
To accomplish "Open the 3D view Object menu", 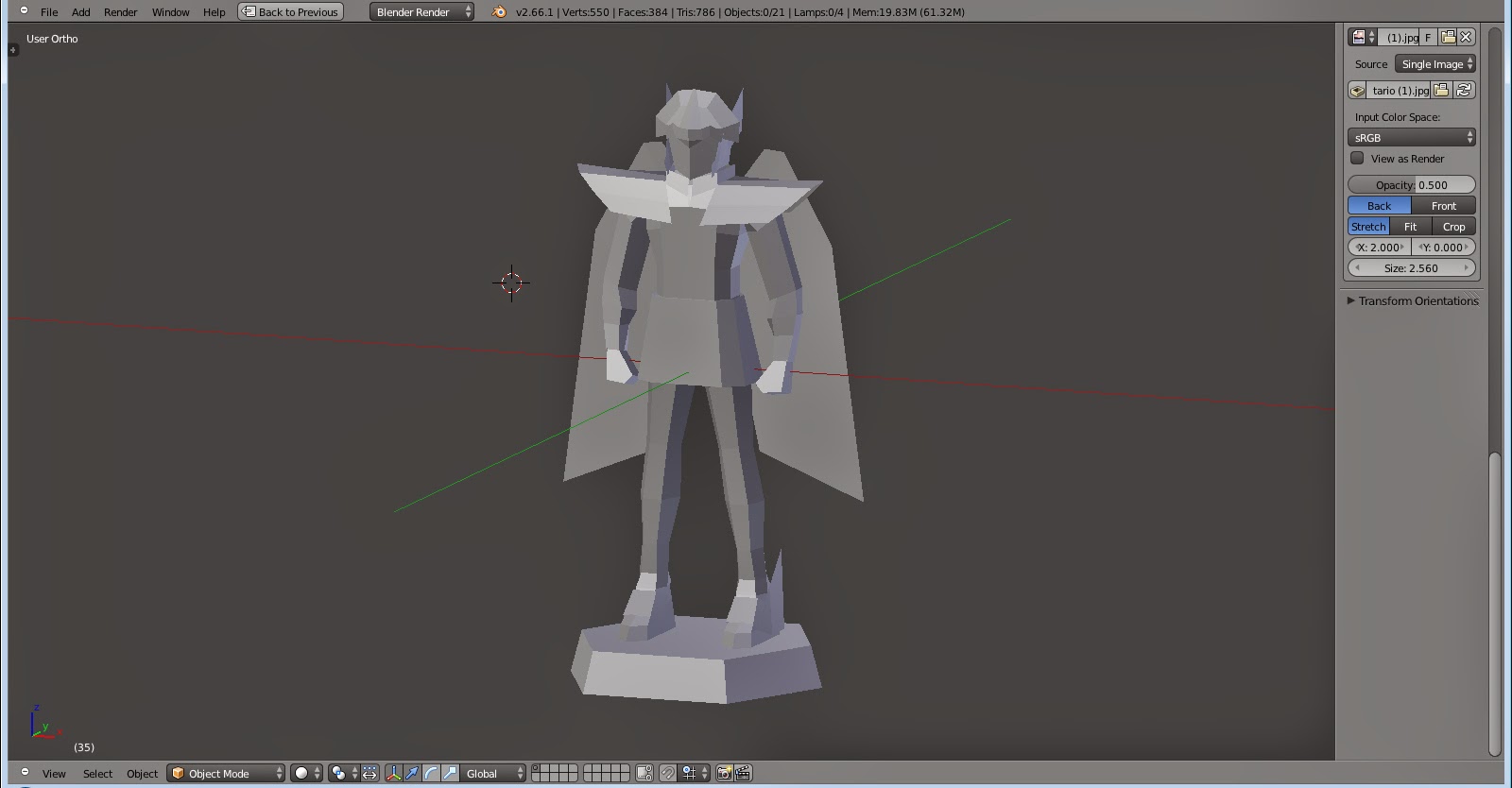I will pos(142,774).
